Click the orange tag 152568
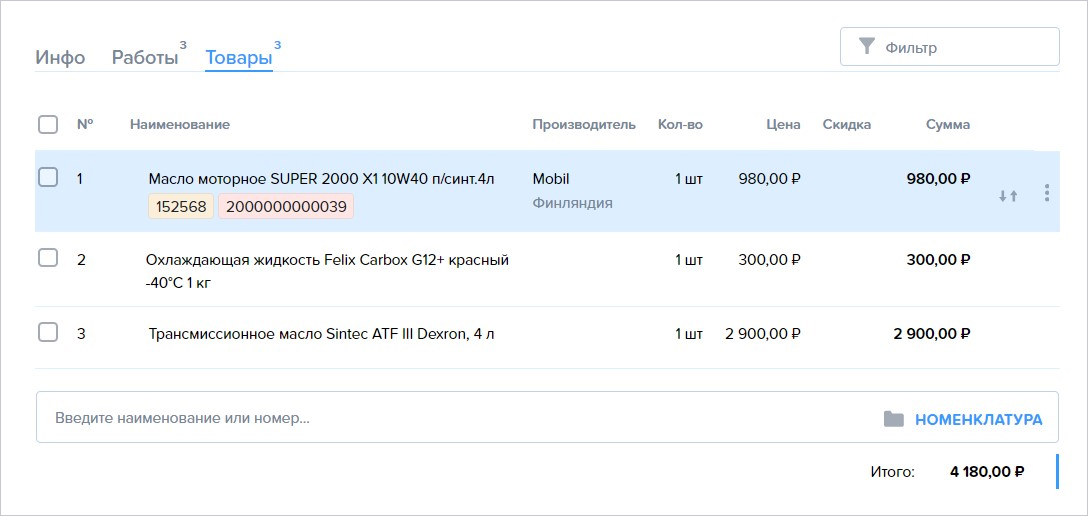This screenshot has height=516, width=1088. (x=181, y=207)
